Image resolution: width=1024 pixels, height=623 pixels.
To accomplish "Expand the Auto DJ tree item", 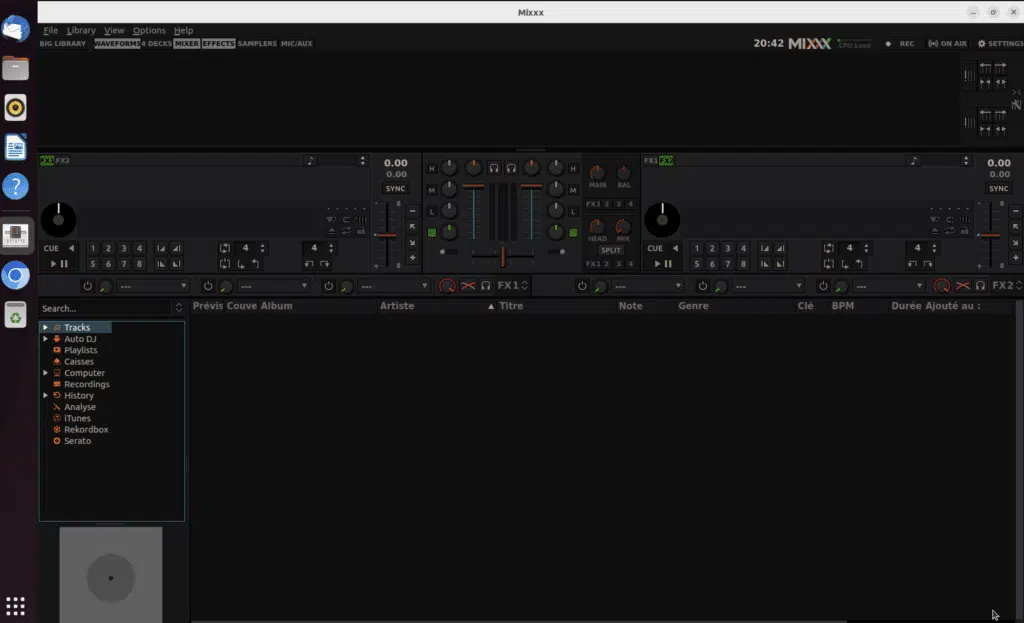I will (45, 339).
